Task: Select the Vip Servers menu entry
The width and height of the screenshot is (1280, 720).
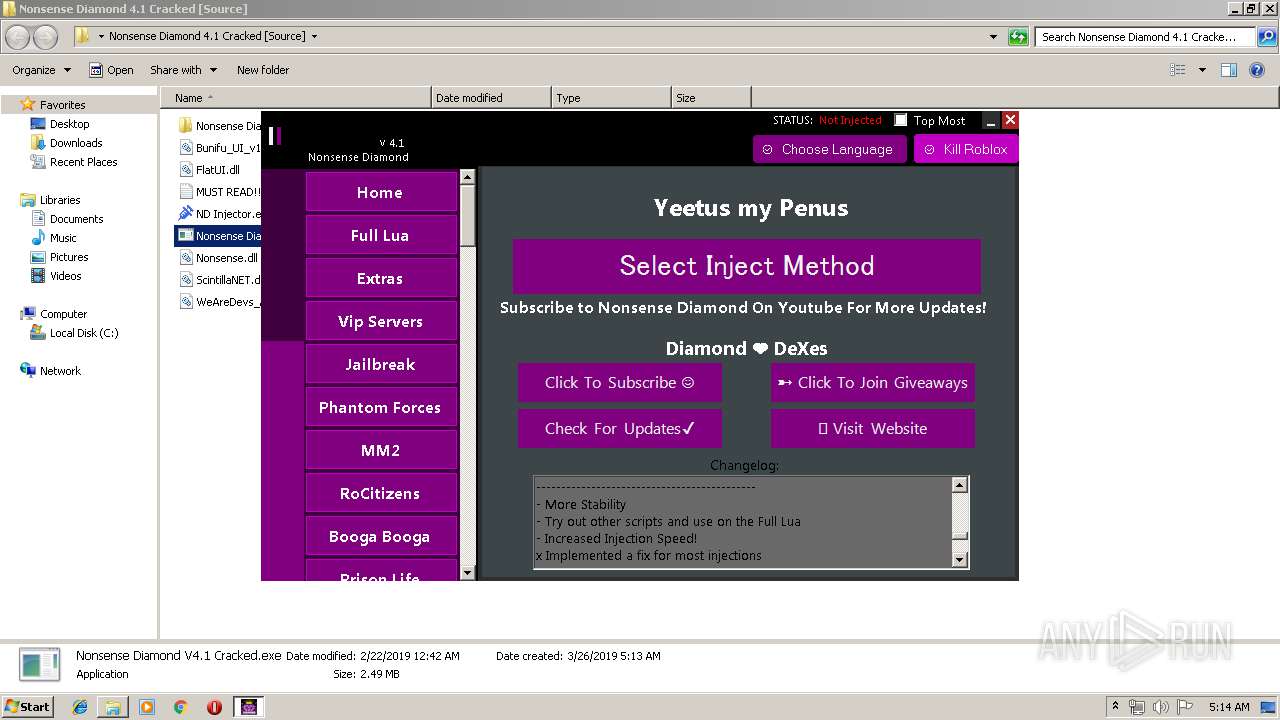Action: [380, 321]
